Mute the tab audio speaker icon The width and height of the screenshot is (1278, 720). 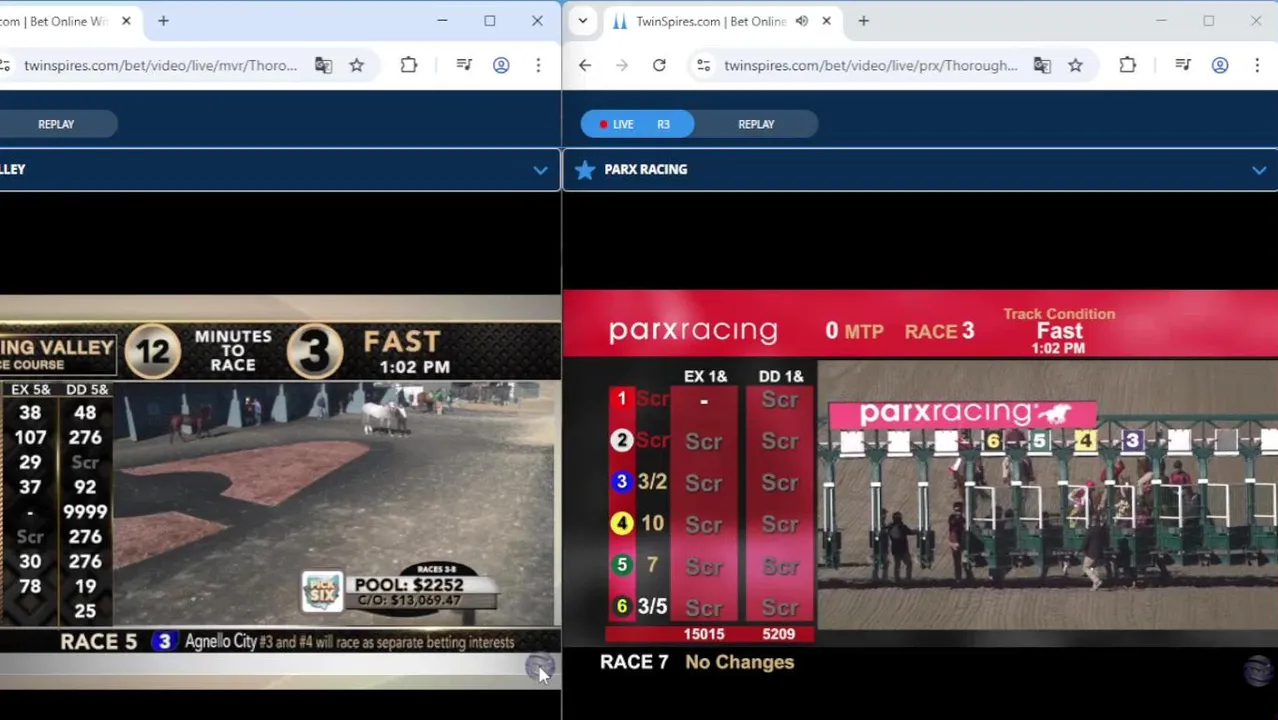tap(802, 21)
